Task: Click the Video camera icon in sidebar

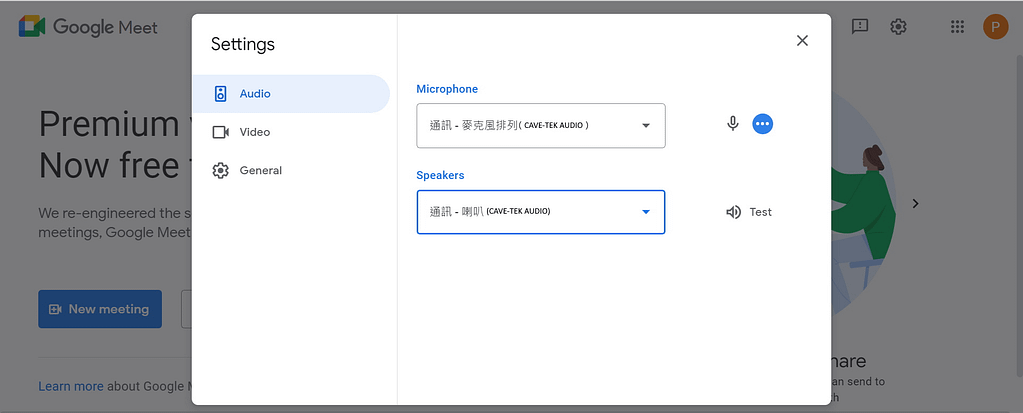Action: click(x=221, y=132)
